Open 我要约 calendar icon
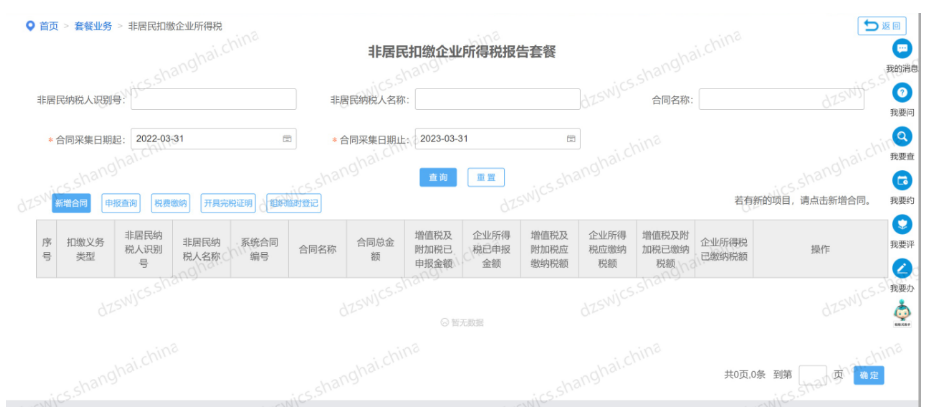 tap(902, 180)
